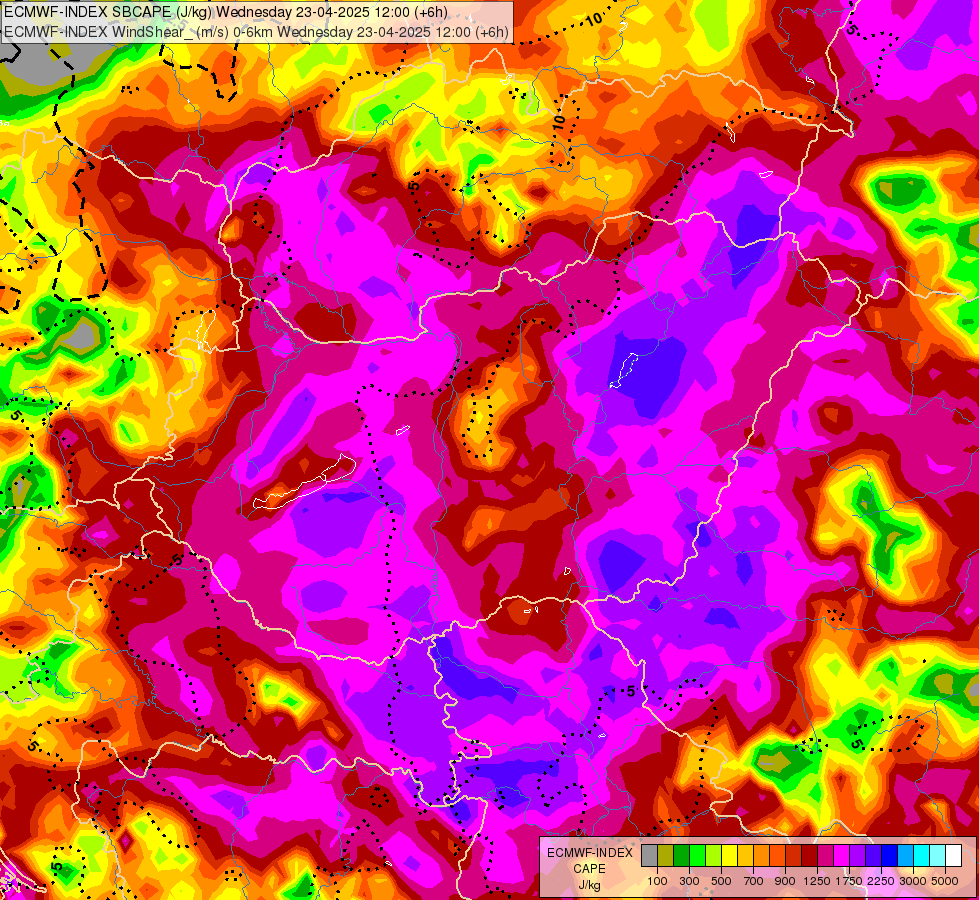Viewport: 979px width, 900px height.
Task: Click the amber gold legend swatch
Action: tap(745, 855)
